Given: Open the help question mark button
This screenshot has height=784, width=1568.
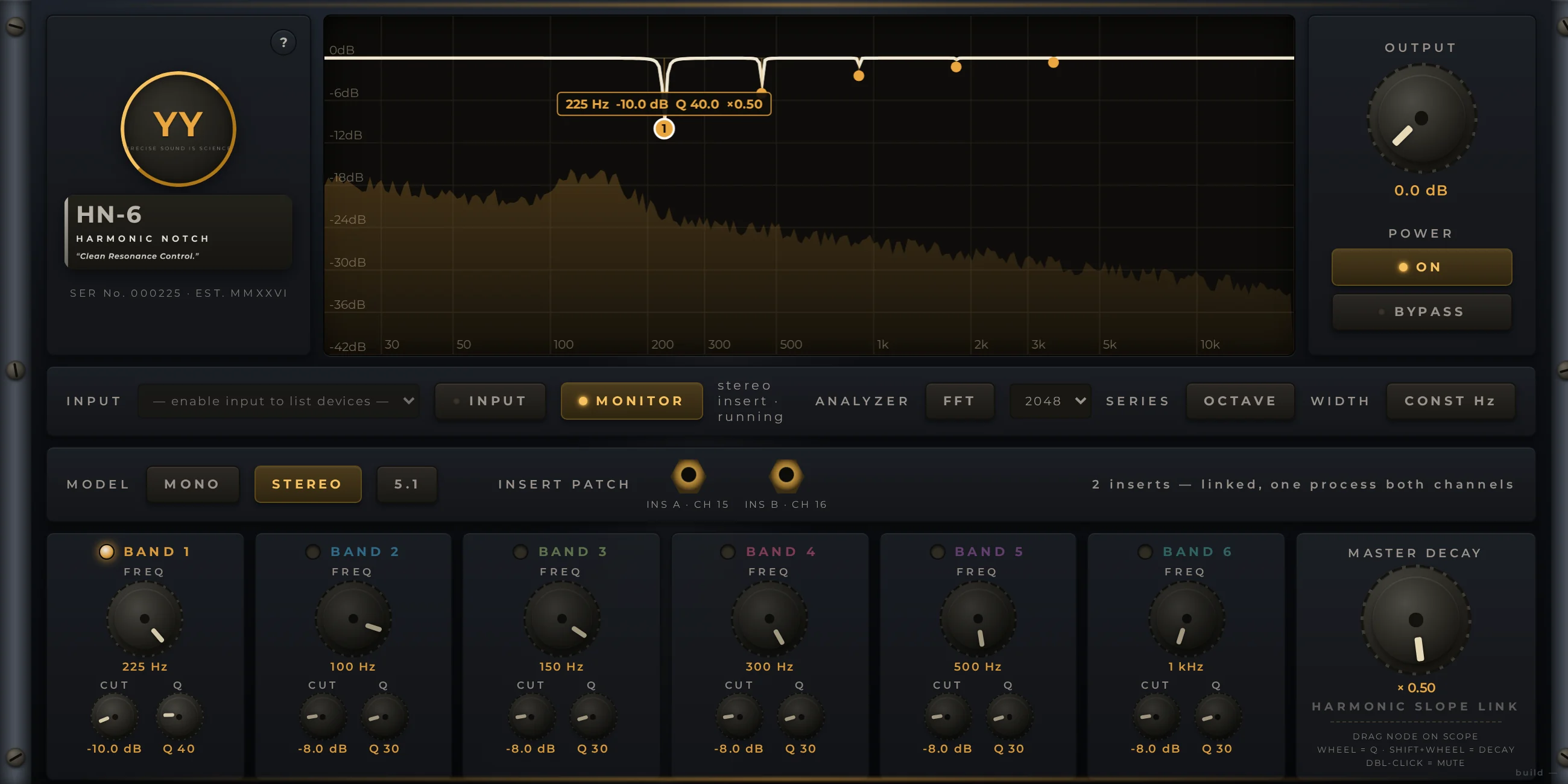Looking at the screenshot, I should 283,43.
